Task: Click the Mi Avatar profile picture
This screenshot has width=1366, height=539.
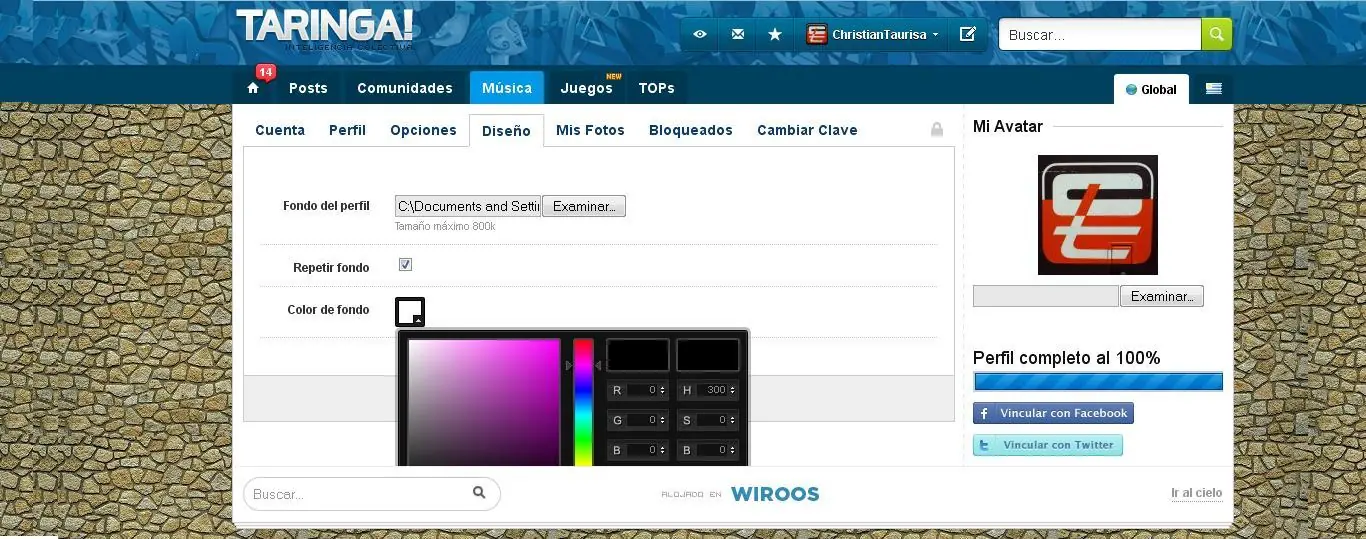Action: (x=1098, y=215)
